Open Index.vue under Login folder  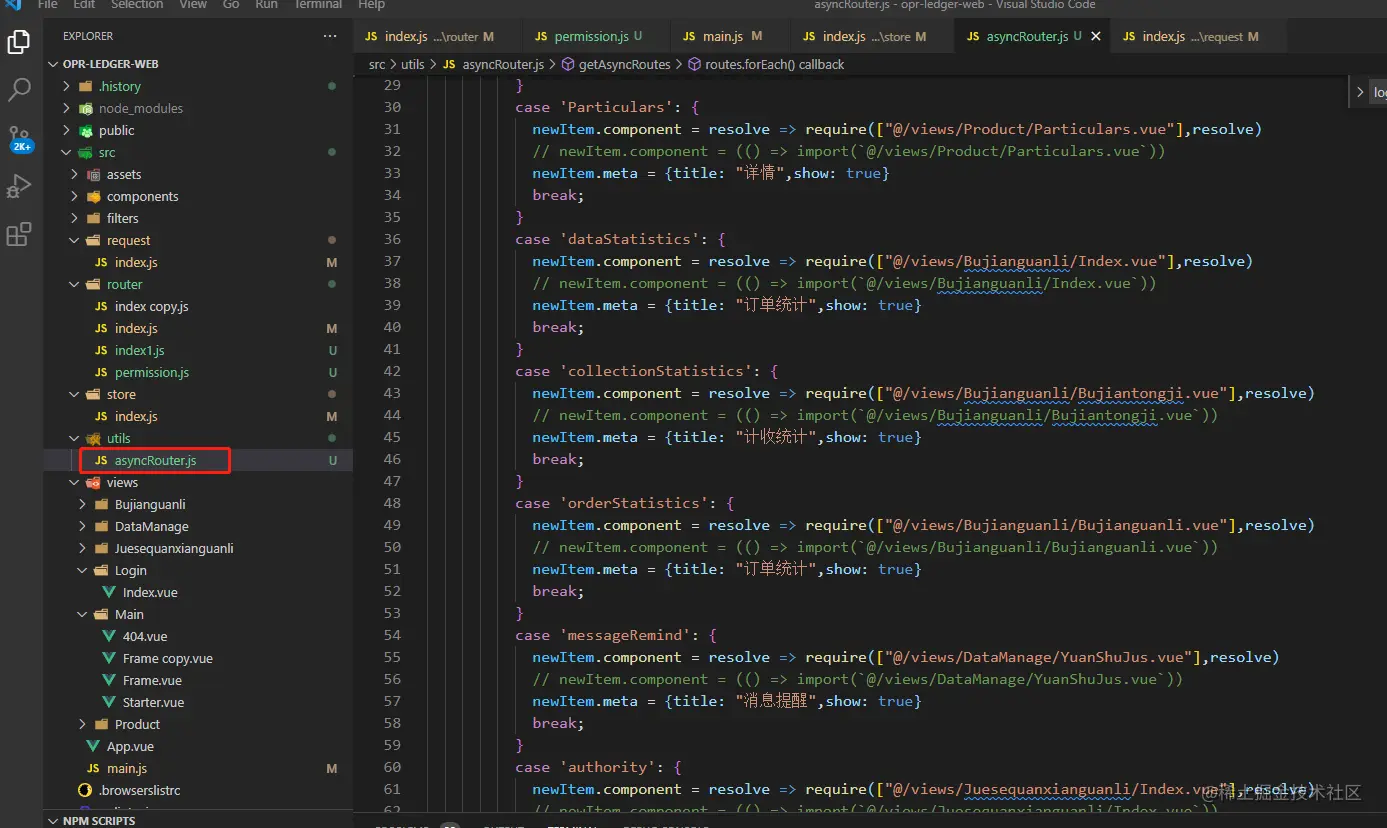coord(198,592)
